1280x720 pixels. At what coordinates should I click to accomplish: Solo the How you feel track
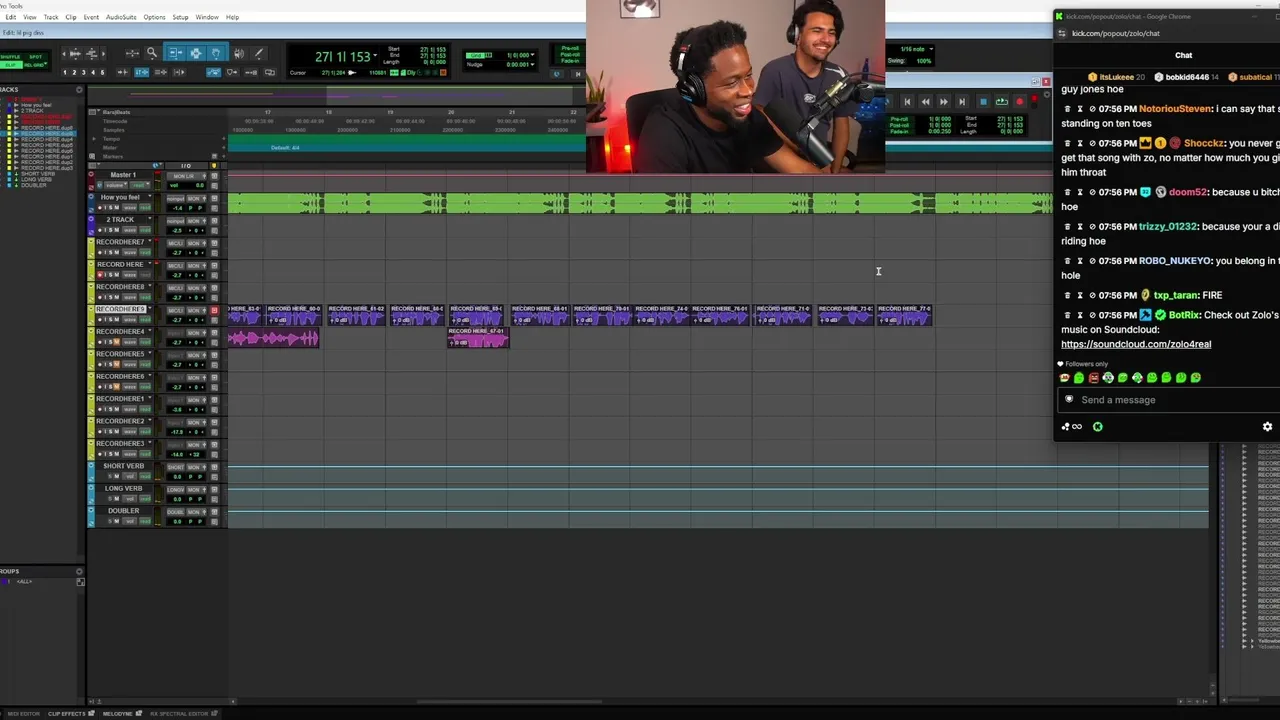111,208
